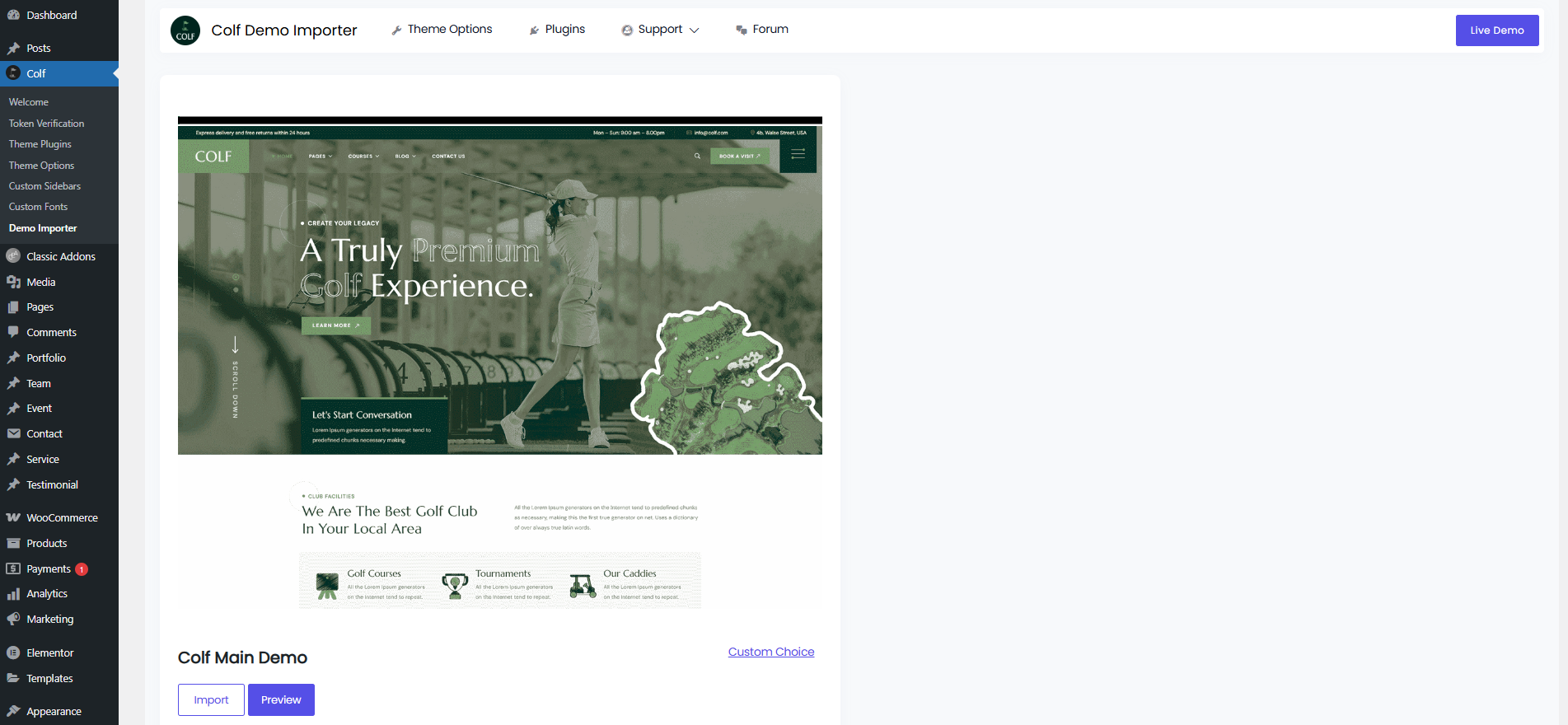Click the Payments notification badge
The image size is (1568, 725).
[x=82, y=569]
